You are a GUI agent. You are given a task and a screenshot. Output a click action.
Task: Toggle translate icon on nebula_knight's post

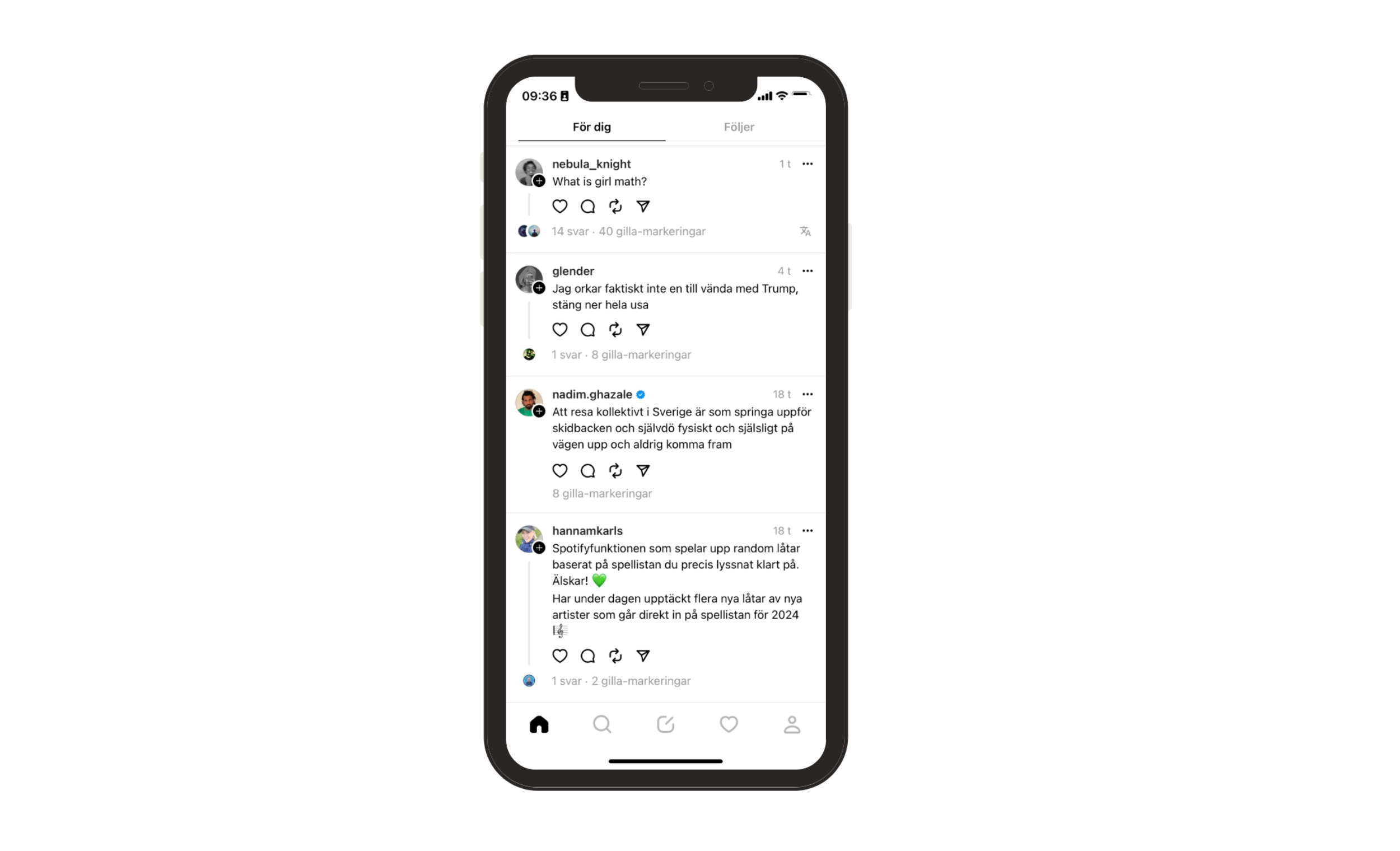tap(806, 231)
